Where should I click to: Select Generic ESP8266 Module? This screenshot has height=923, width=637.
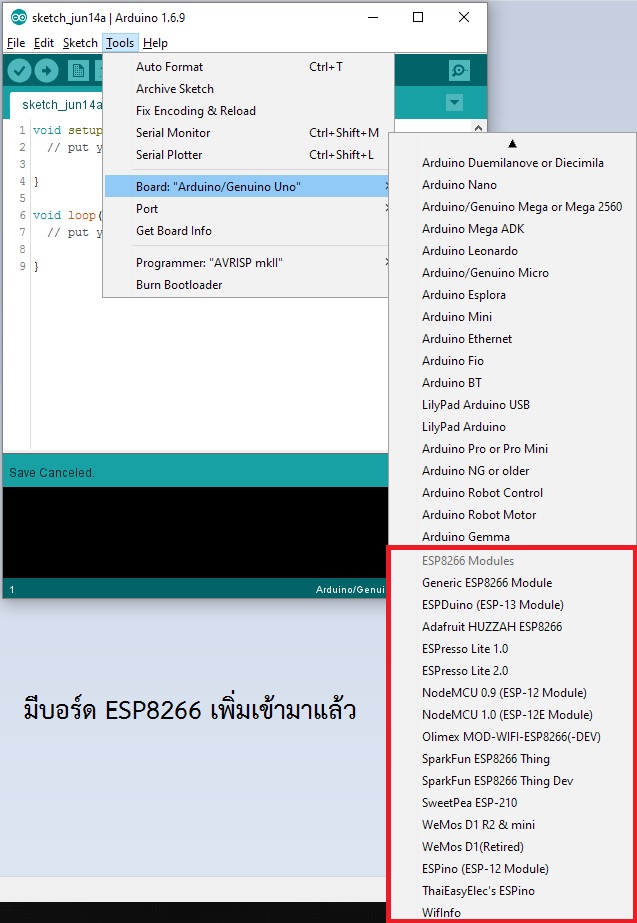(512, 583)
